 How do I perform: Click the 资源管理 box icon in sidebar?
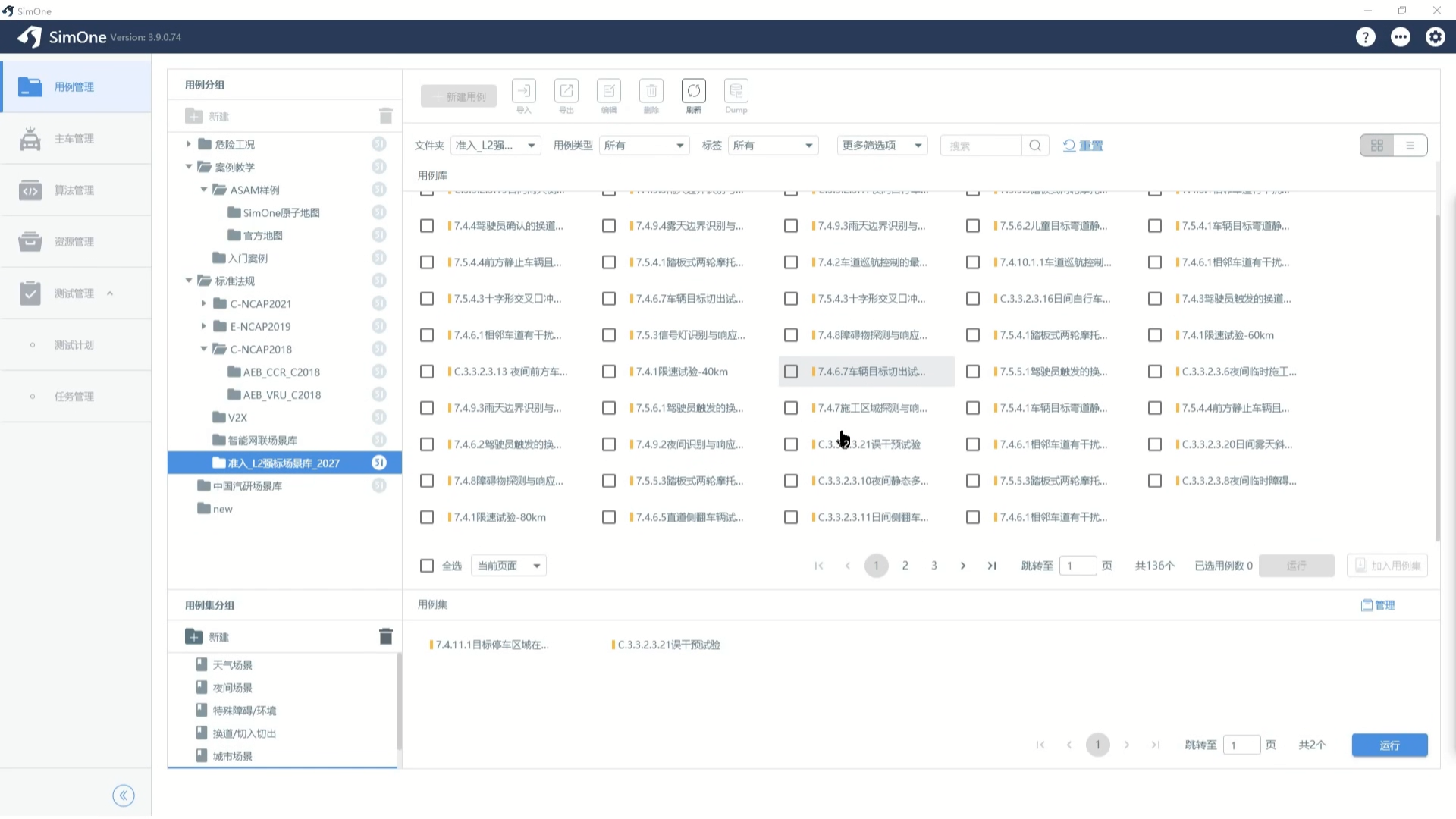click(30, 242)
